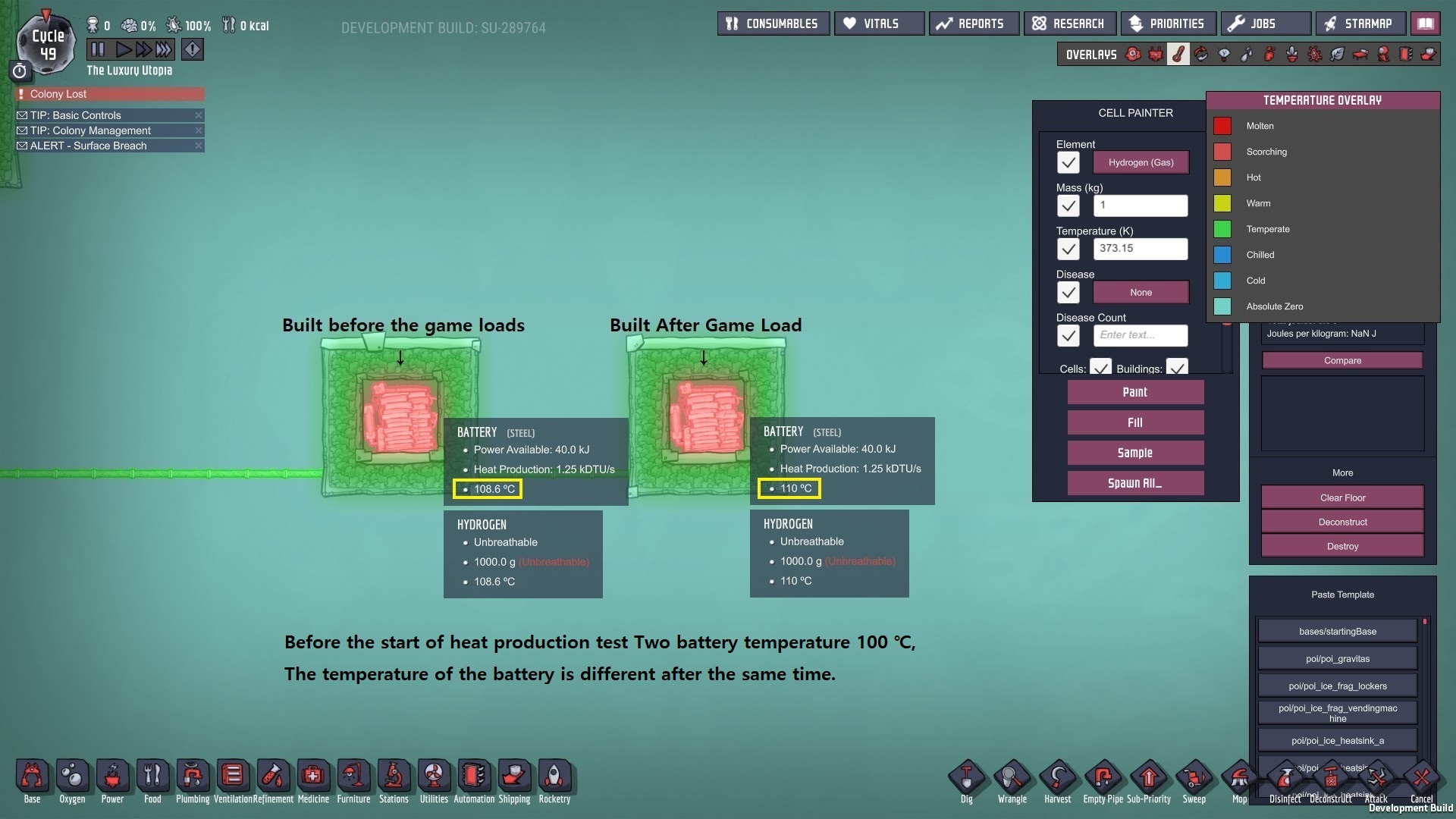Disable the Disease Count checkbox
The height and width of the screenshot is (819, 1456).
1068,335
